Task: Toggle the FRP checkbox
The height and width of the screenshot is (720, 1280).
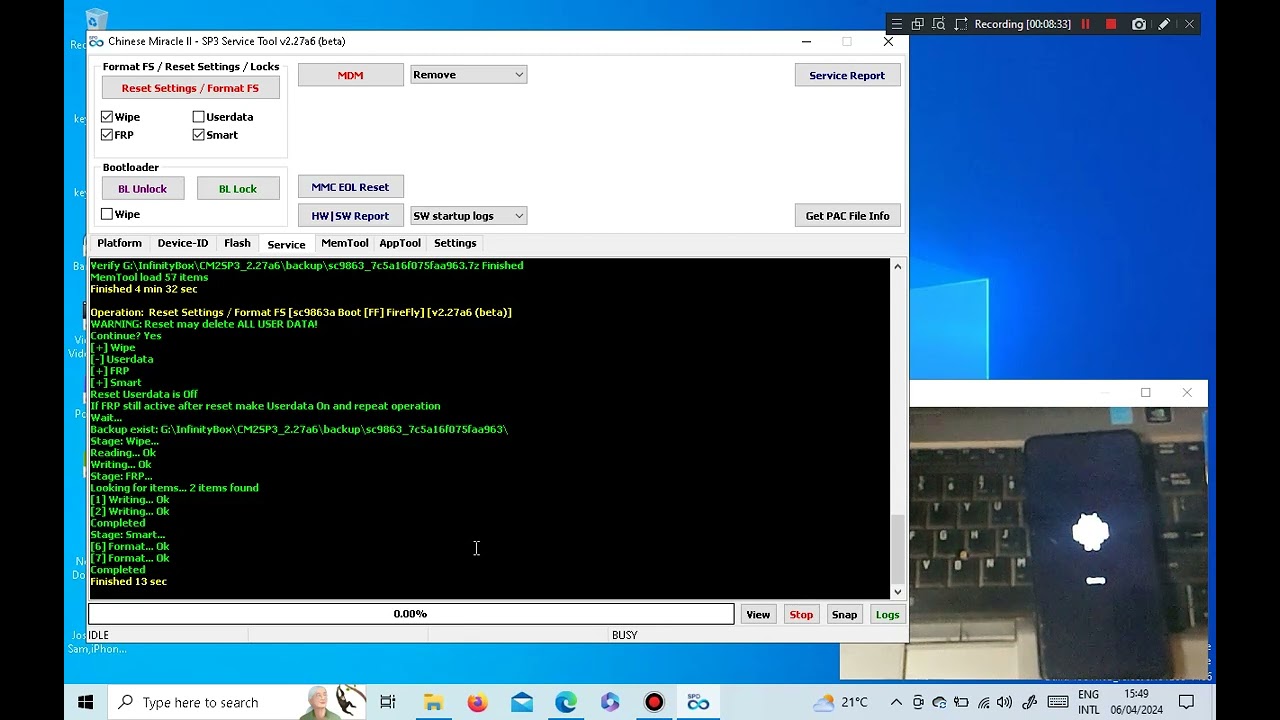Action: point(107,135)
